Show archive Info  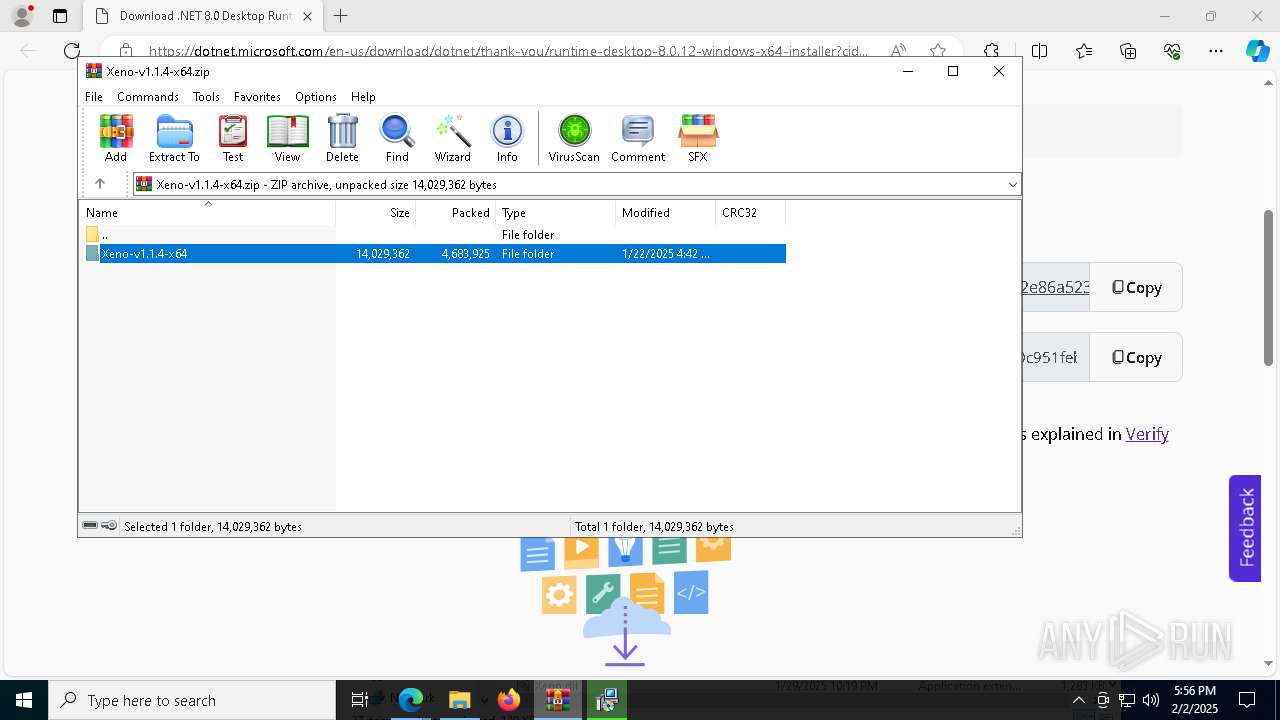tap(507, 138)
